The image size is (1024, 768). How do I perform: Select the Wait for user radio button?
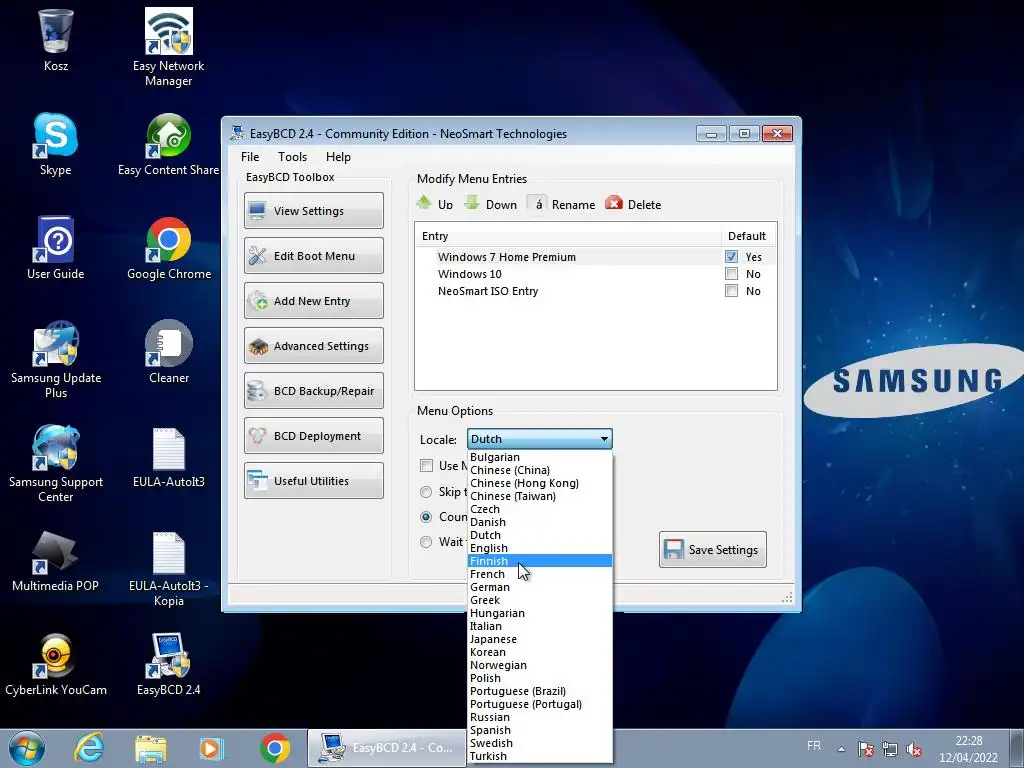[426, 541]
